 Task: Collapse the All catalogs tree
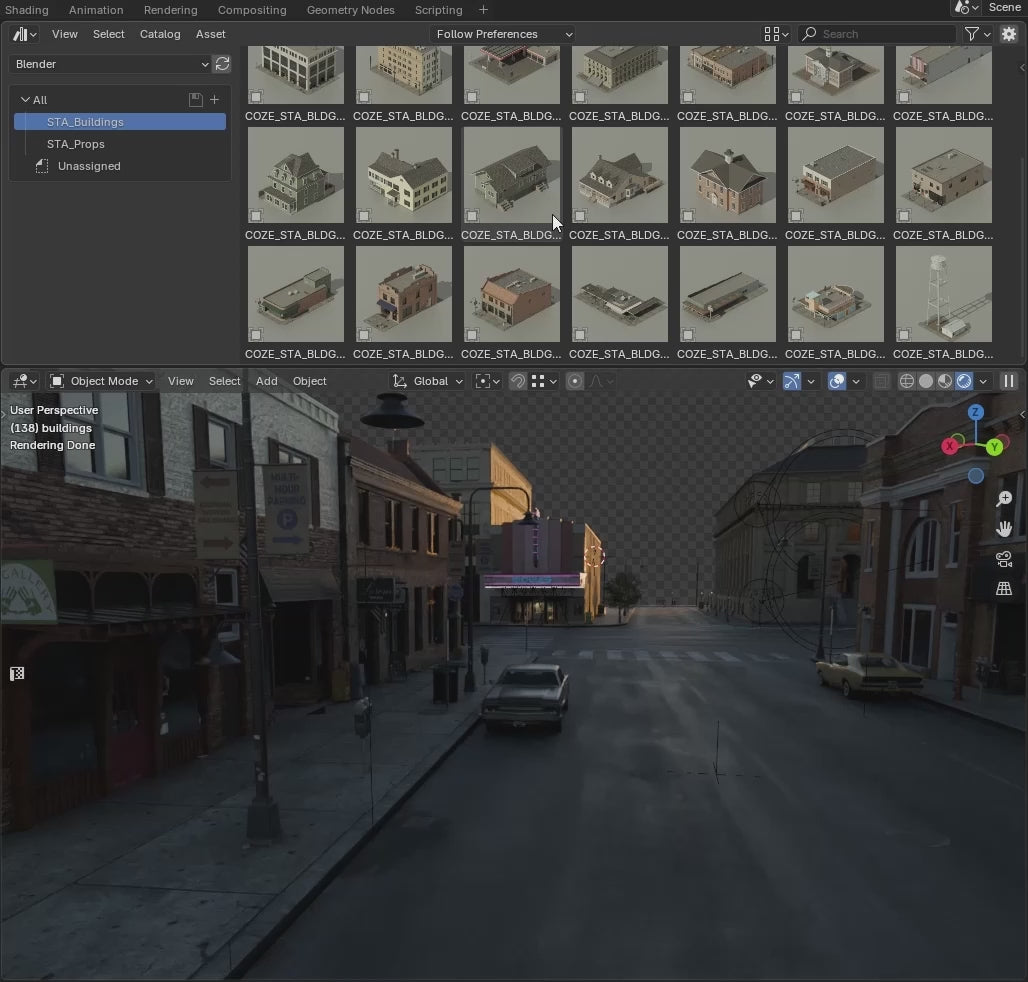click(24, 99)
